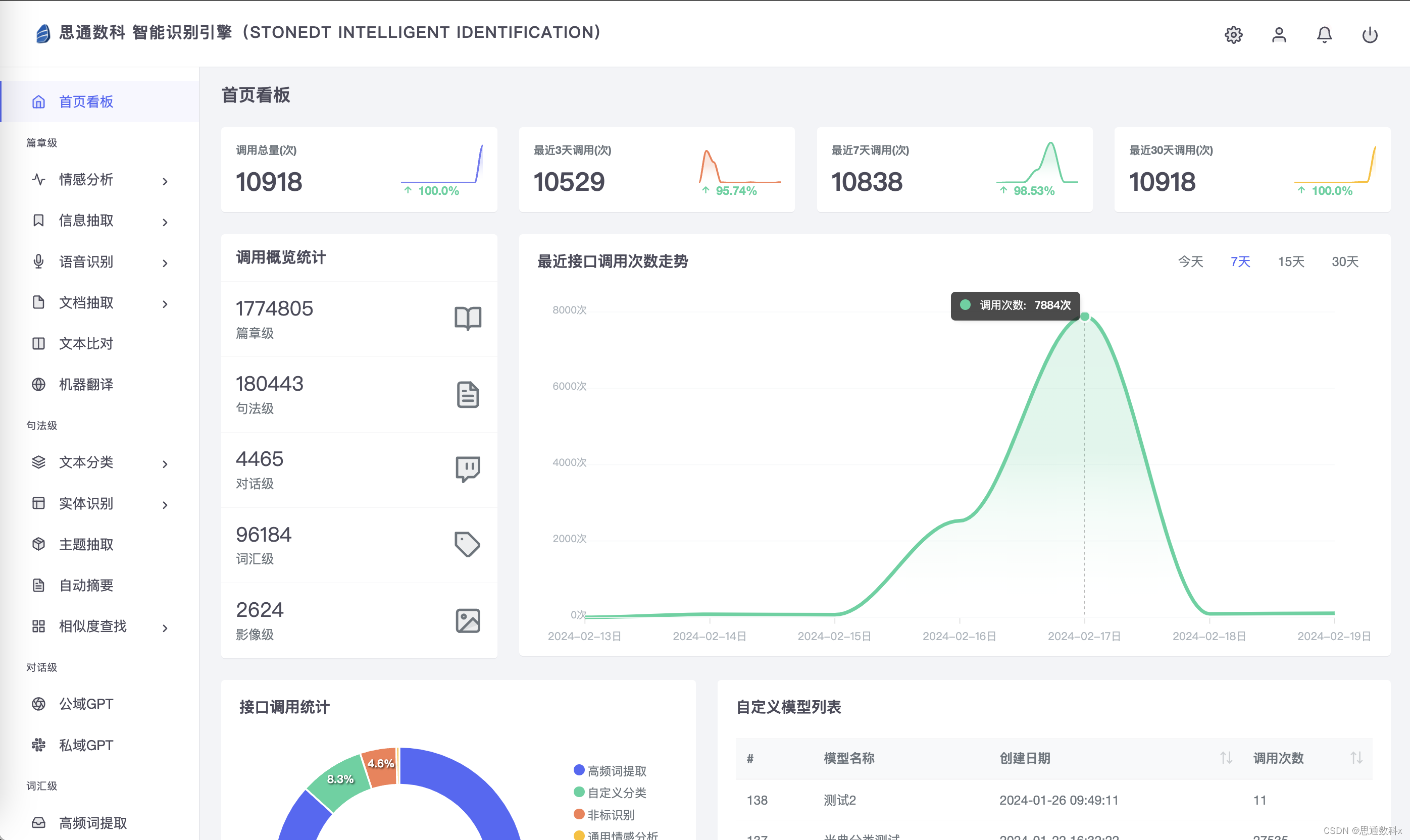Expand the 情感分析 submenu chevron
The width and height of the screenshot is (1410, 840).
[165, 181]
